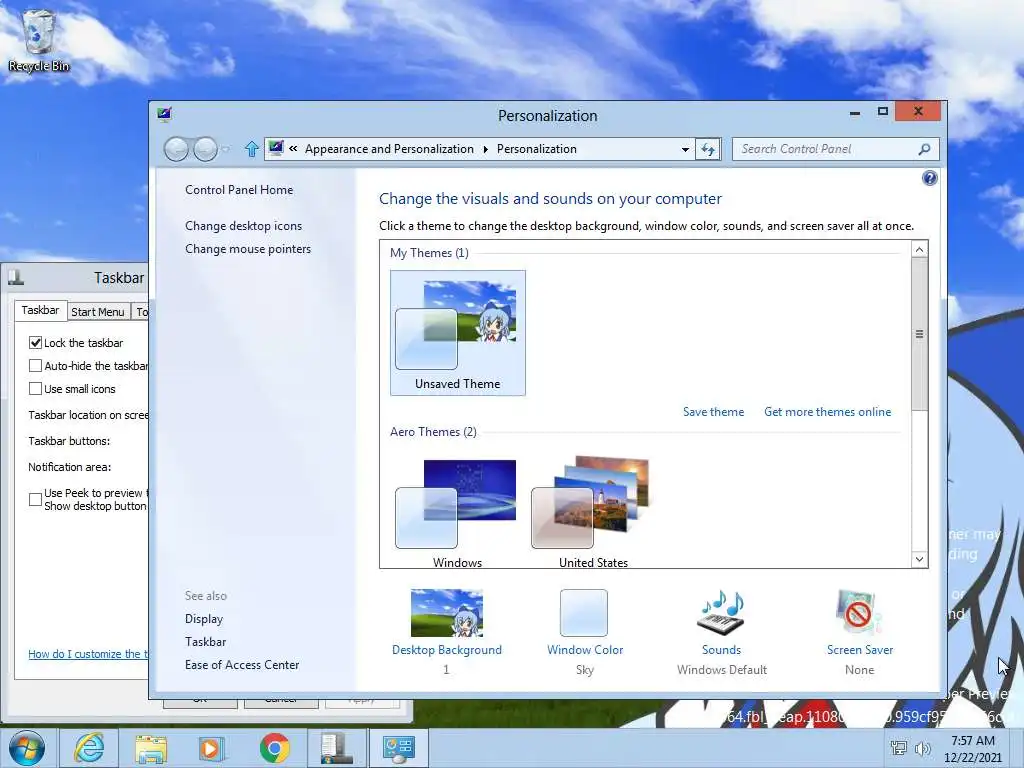Click the Taskbar properties window title icon
This screenshot has width=1024, height=768.
coord(16,278)
